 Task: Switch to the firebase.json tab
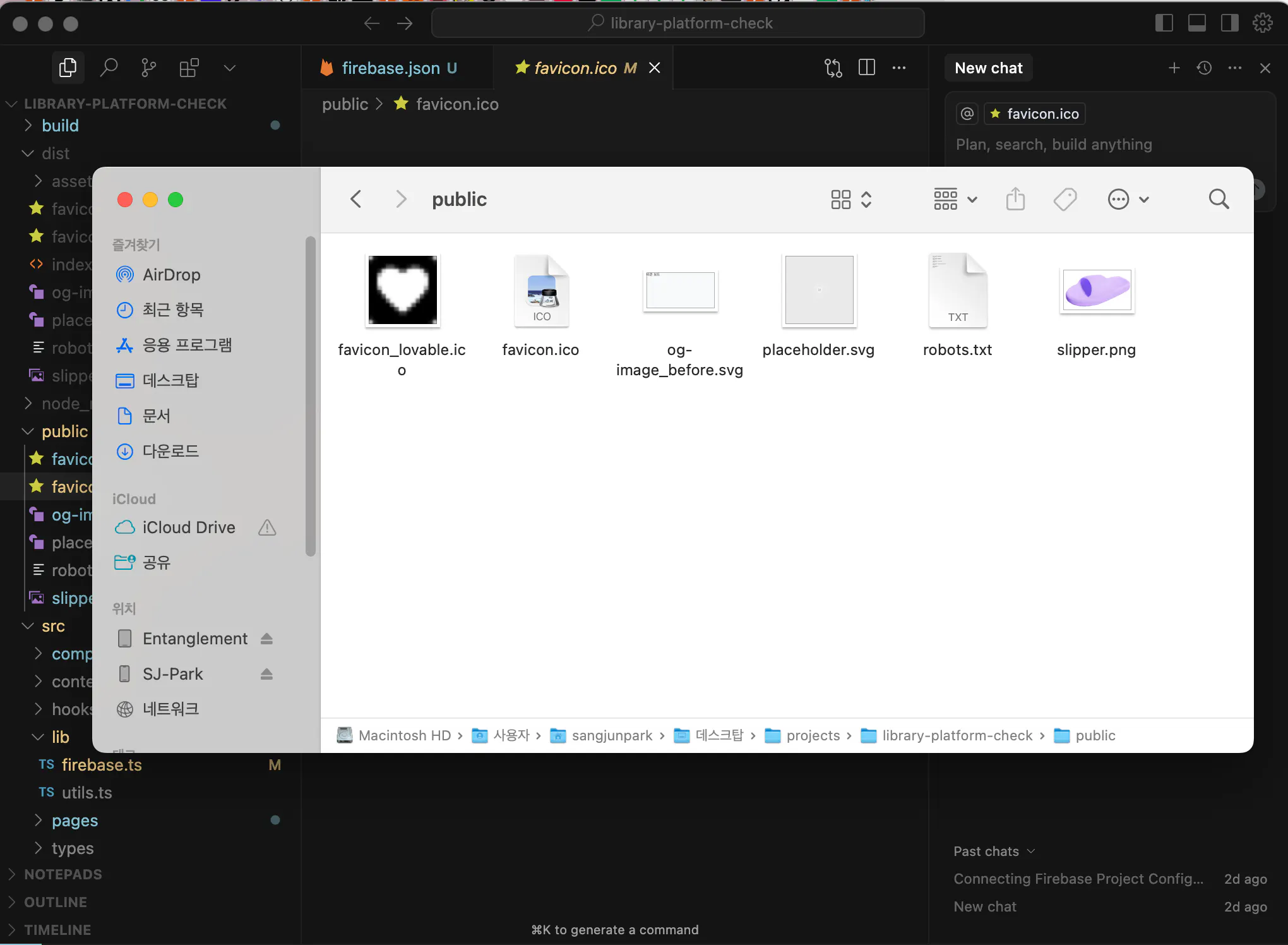coord(390,68)
